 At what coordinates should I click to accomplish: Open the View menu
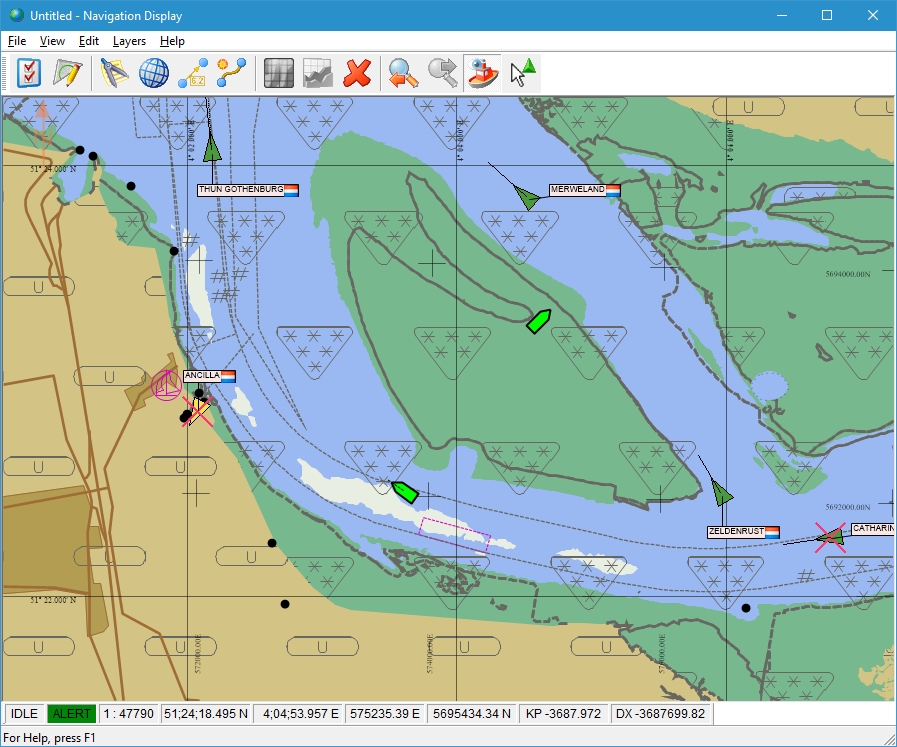52,41
